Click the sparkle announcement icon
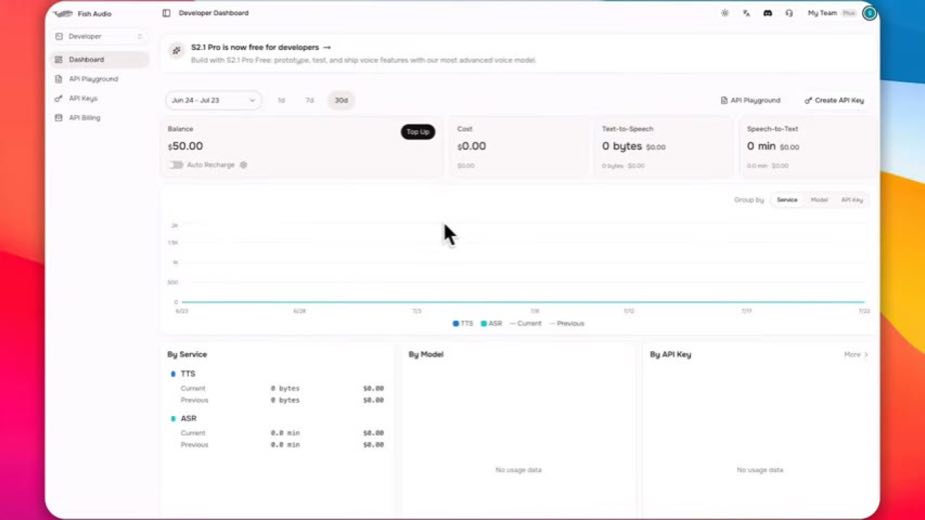925x520 pixels. click(x=176, y=51)
